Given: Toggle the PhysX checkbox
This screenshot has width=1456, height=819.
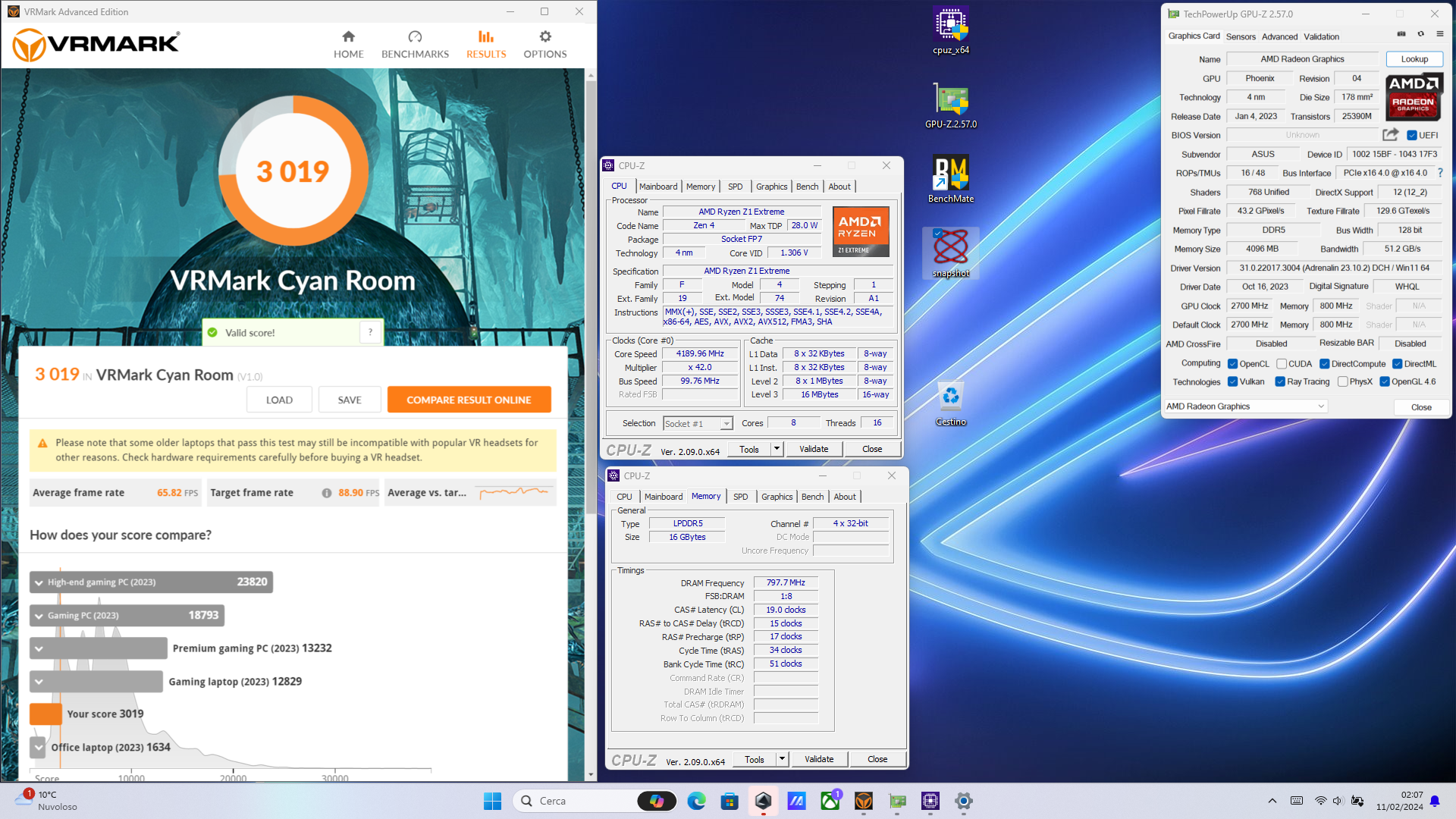Looking at the screenshot, I should coord(1343,381).
